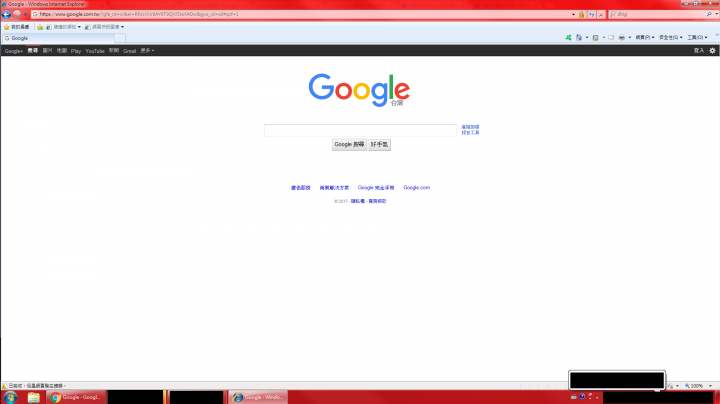Switch to Internet Explorer Google taskbar window

click(259, 398)
